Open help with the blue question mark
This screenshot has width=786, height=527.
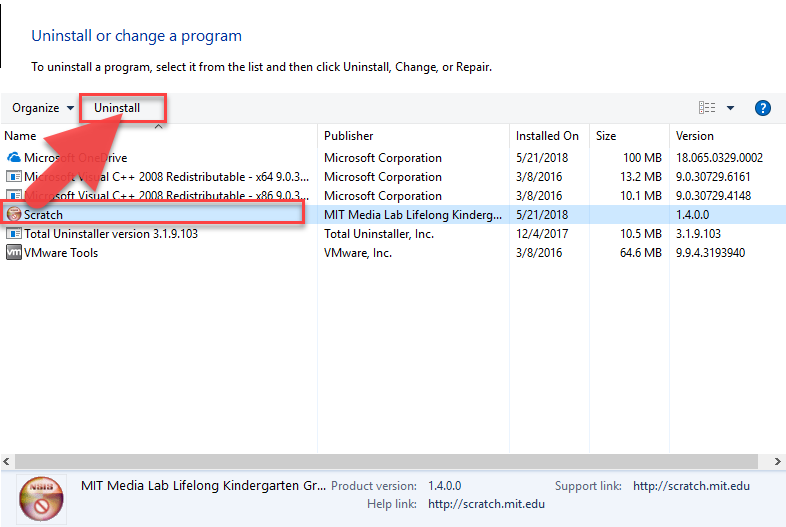click(x=762, y=108)
